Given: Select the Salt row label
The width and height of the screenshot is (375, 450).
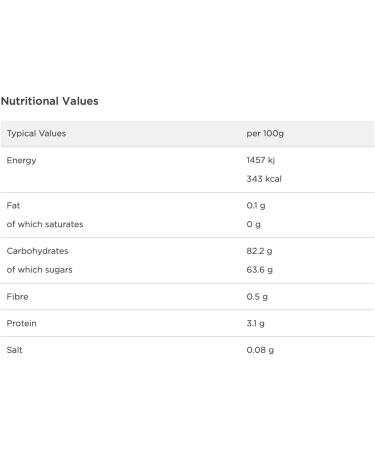Looking at the screenshot, I should (x=14, y=350).
